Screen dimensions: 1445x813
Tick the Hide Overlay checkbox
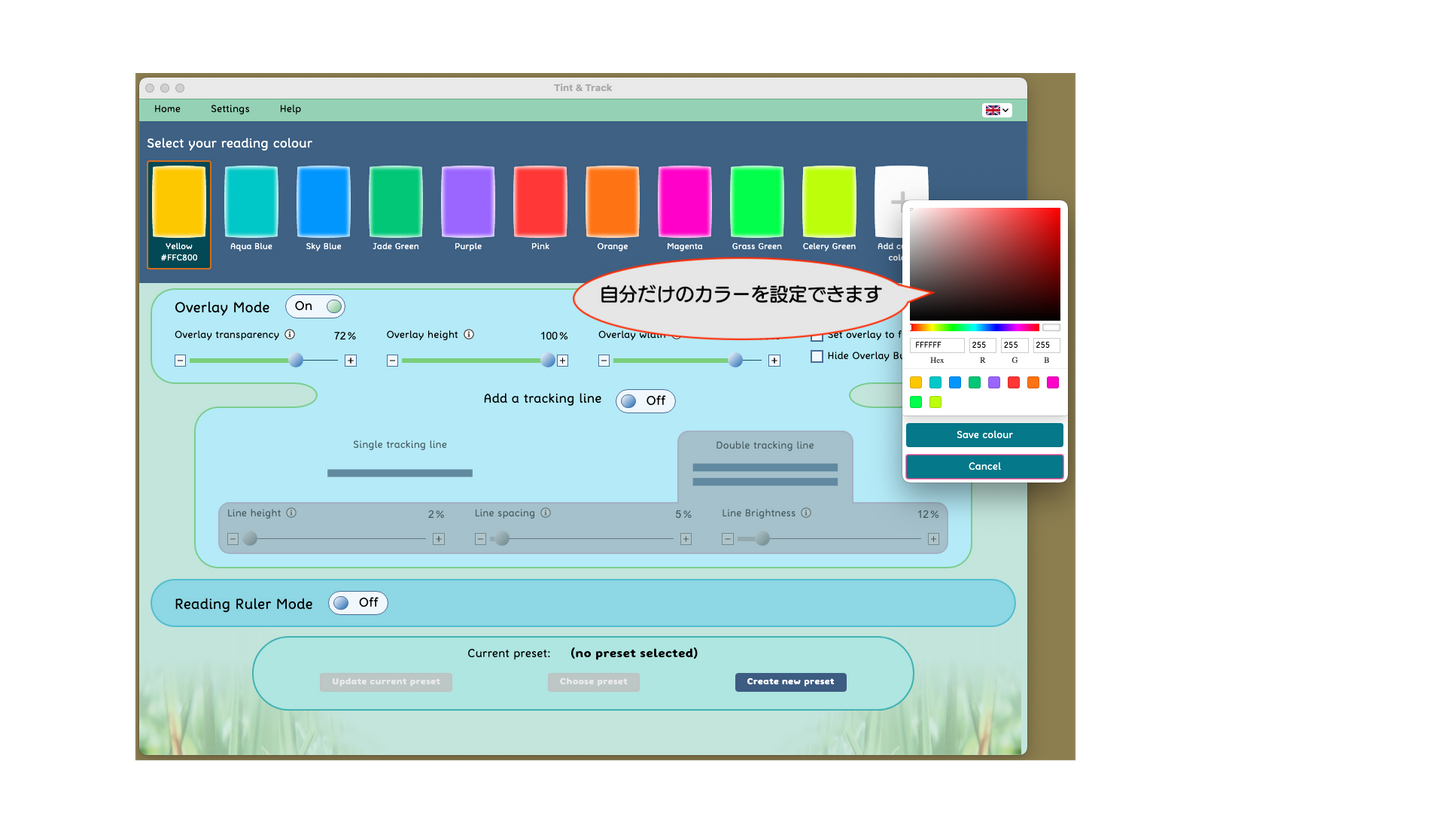pyautogui.click(x=817, y=356)
